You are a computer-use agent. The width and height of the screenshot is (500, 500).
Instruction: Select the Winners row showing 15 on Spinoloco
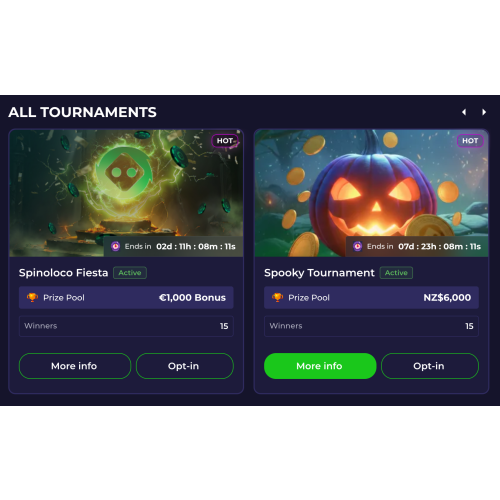[x=126, y=326]
